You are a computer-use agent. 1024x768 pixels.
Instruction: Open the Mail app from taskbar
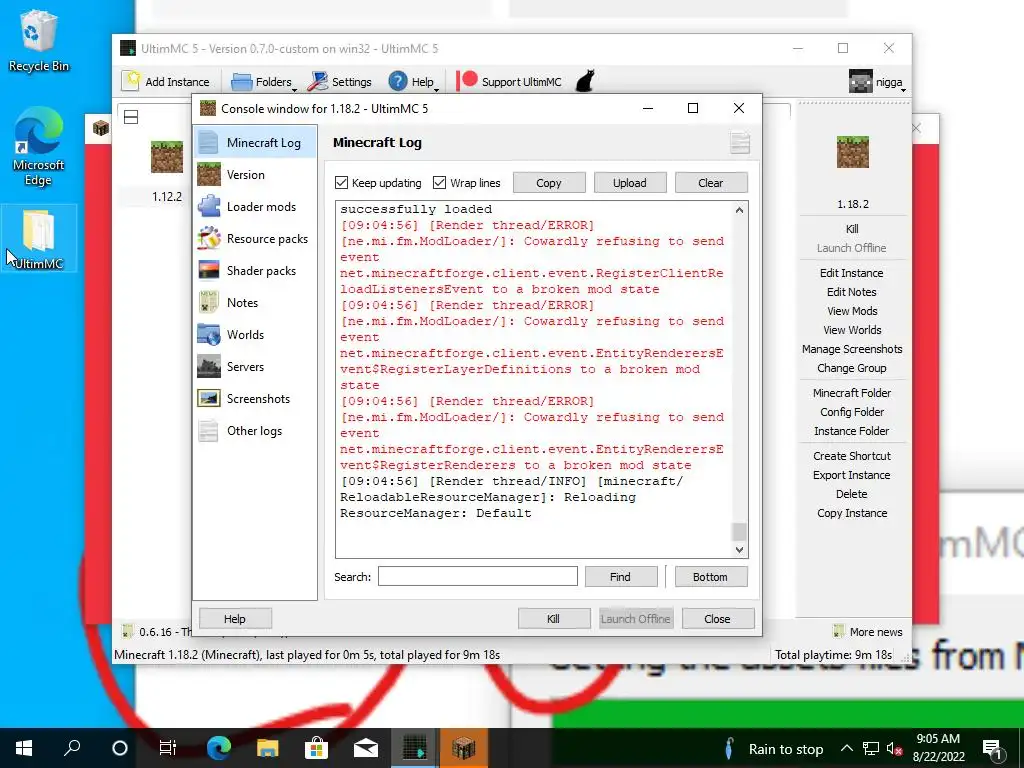[366, 748]
